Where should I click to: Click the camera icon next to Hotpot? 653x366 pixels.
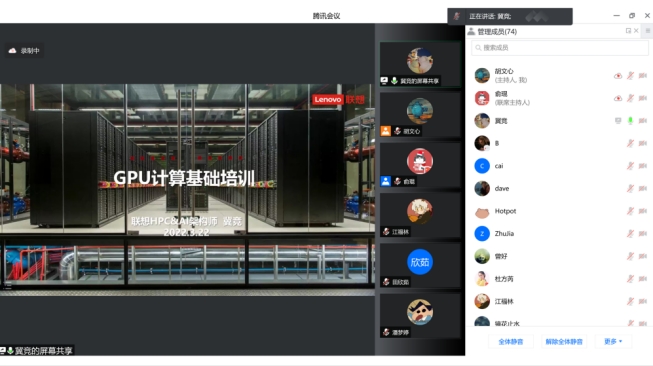tap(643, 211)
